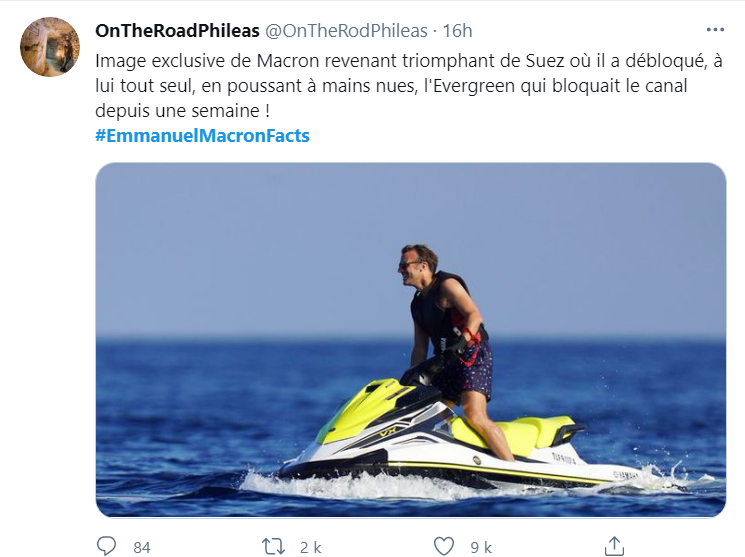Click the @OnTheRodPhileas handle
Screen dimensions: 745x557
[x=345, y=31]
